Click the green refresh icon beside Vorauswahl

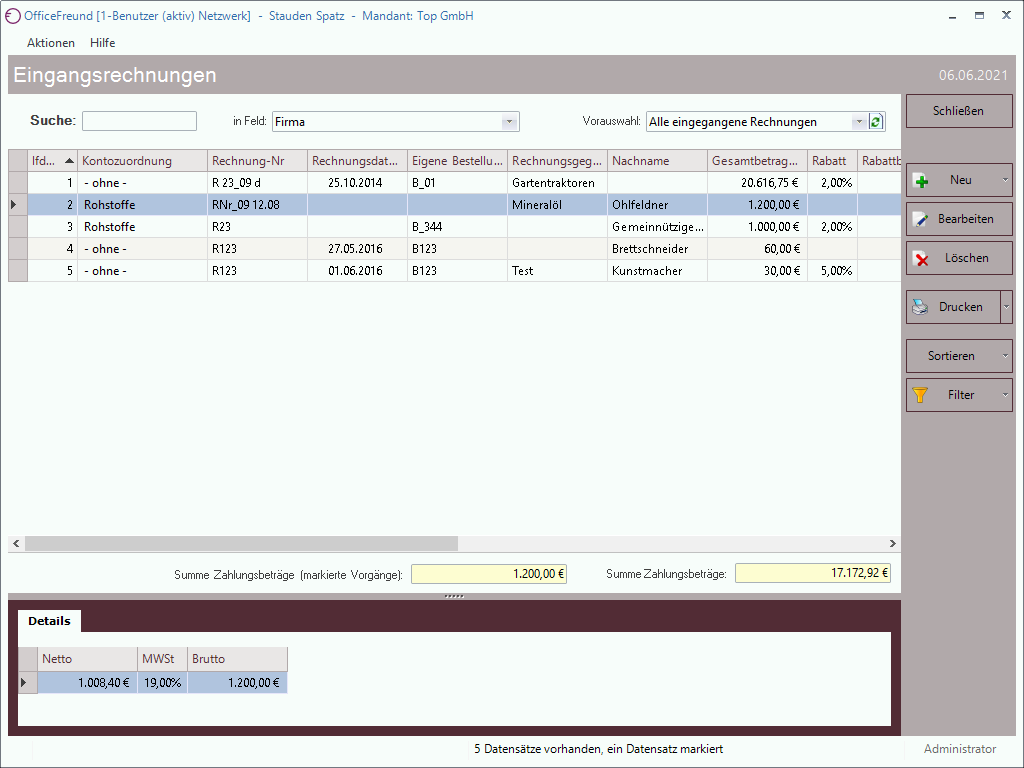coord(877,122)
